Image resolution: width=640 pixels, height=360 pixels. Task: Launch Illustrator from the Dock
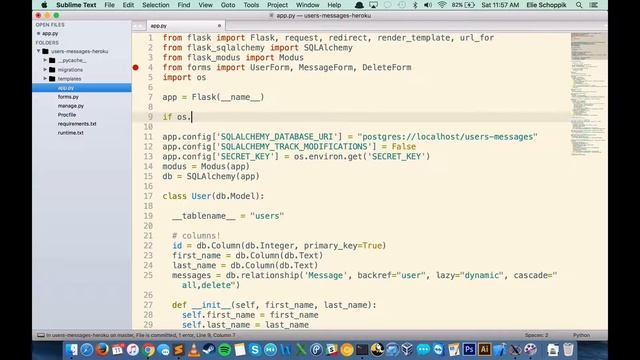point(484,350)
